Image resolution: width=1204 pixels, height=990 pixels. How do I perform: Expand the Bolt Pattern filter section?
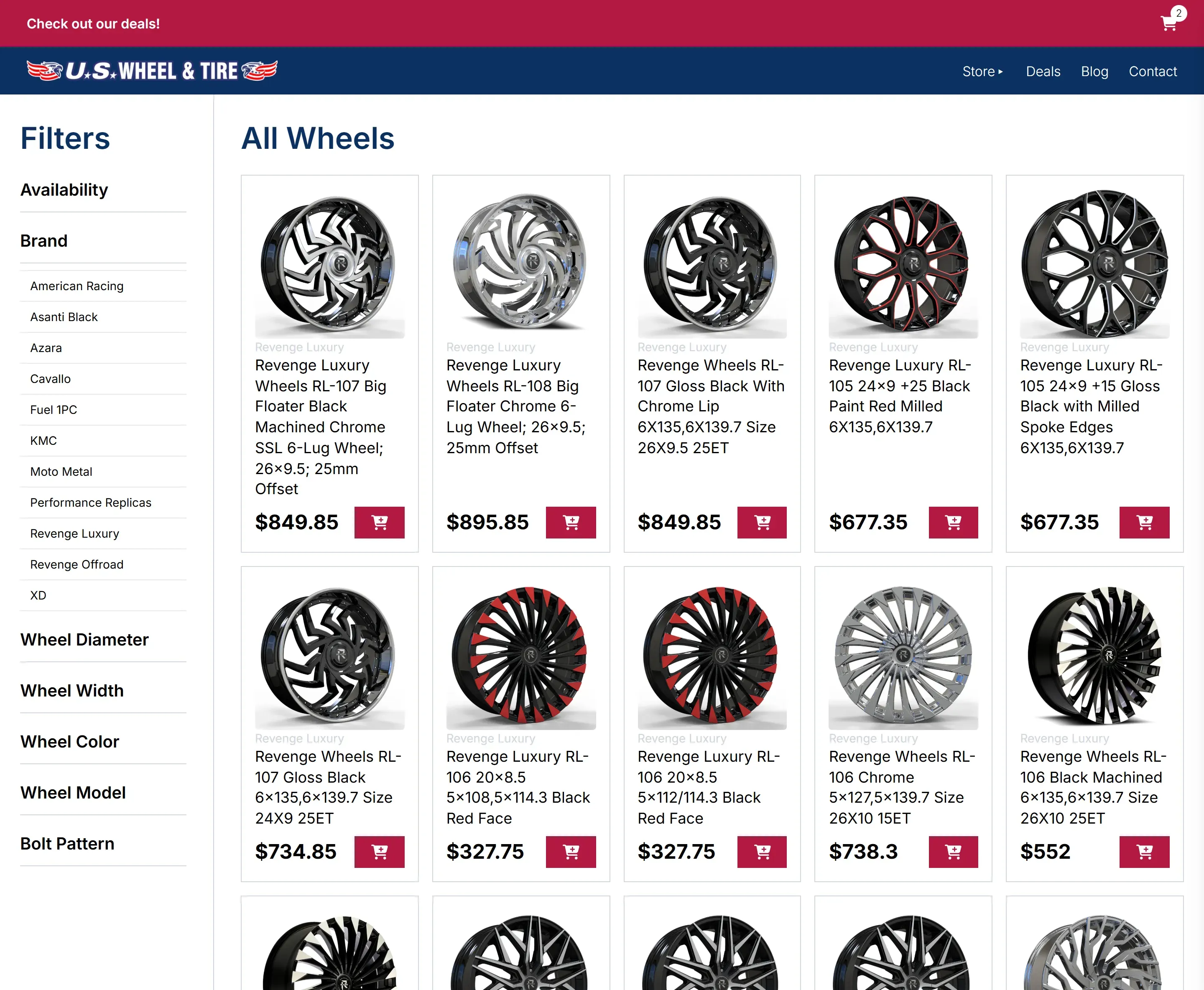67,843
